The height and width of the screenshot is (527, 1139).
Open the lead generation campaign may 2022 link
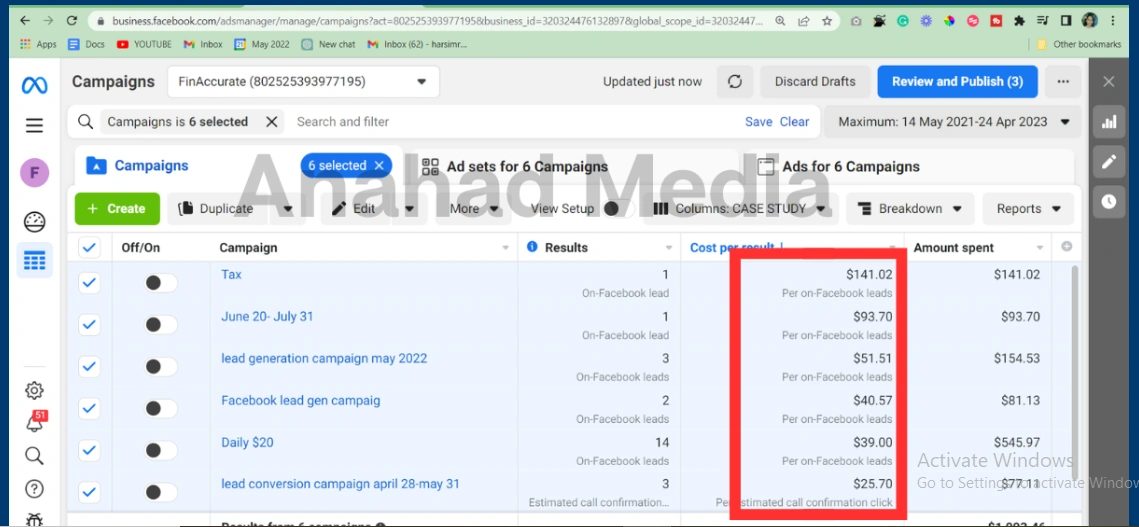coord(324,358)
